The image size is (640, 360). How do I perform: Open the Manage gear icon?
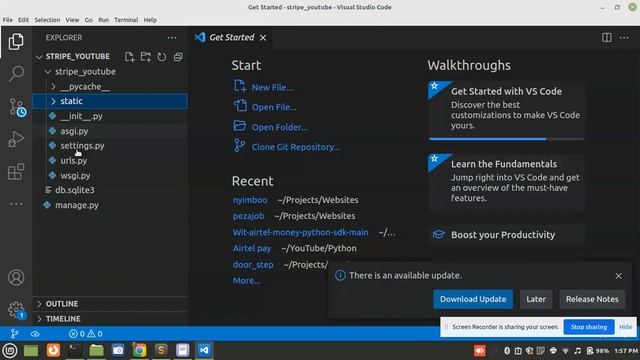(x=16, y=310)
